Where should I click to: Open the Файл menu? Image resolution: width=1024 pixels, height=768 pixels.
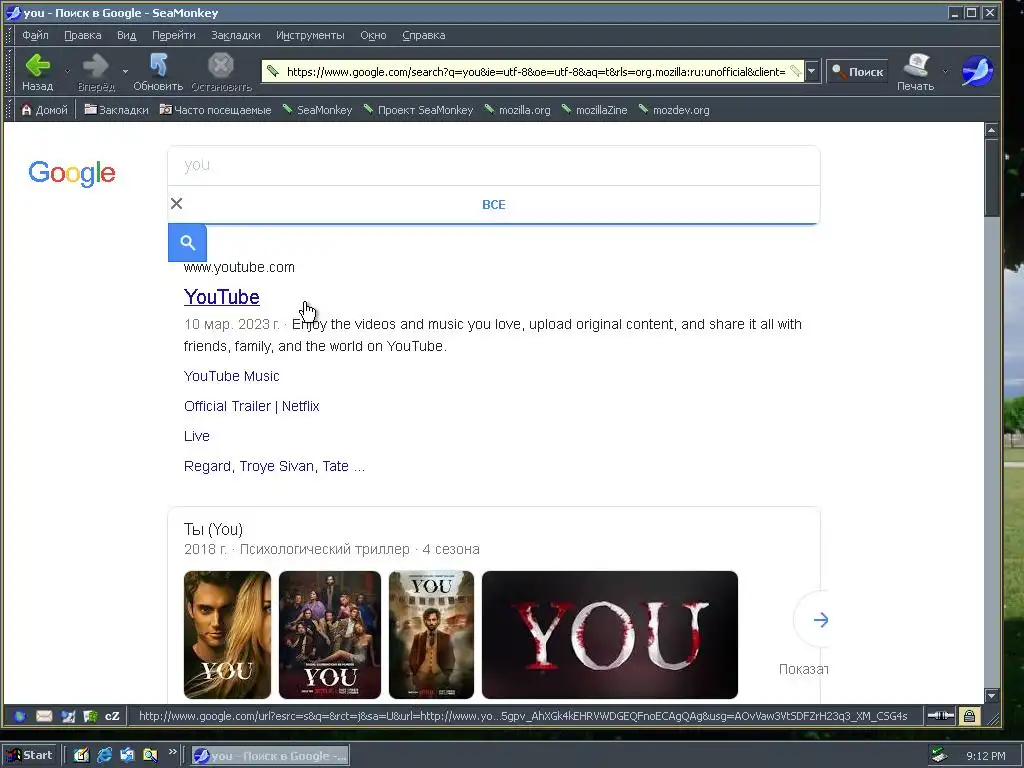click(35, 35)
